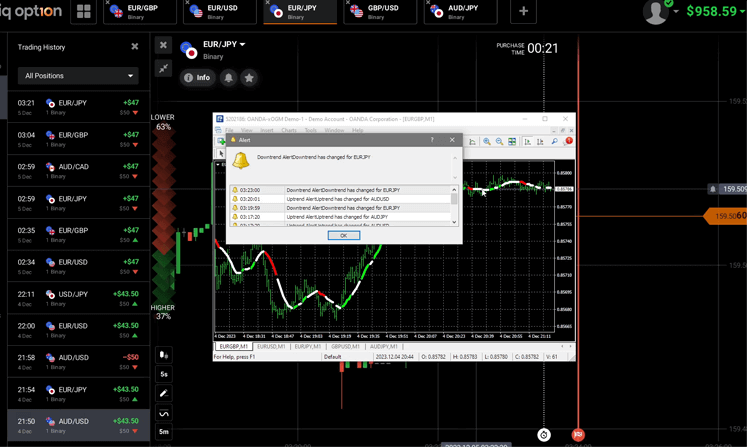Close the chart with the X icon
Viewport: 747px width, 447px height.
[x=163, y=45]
